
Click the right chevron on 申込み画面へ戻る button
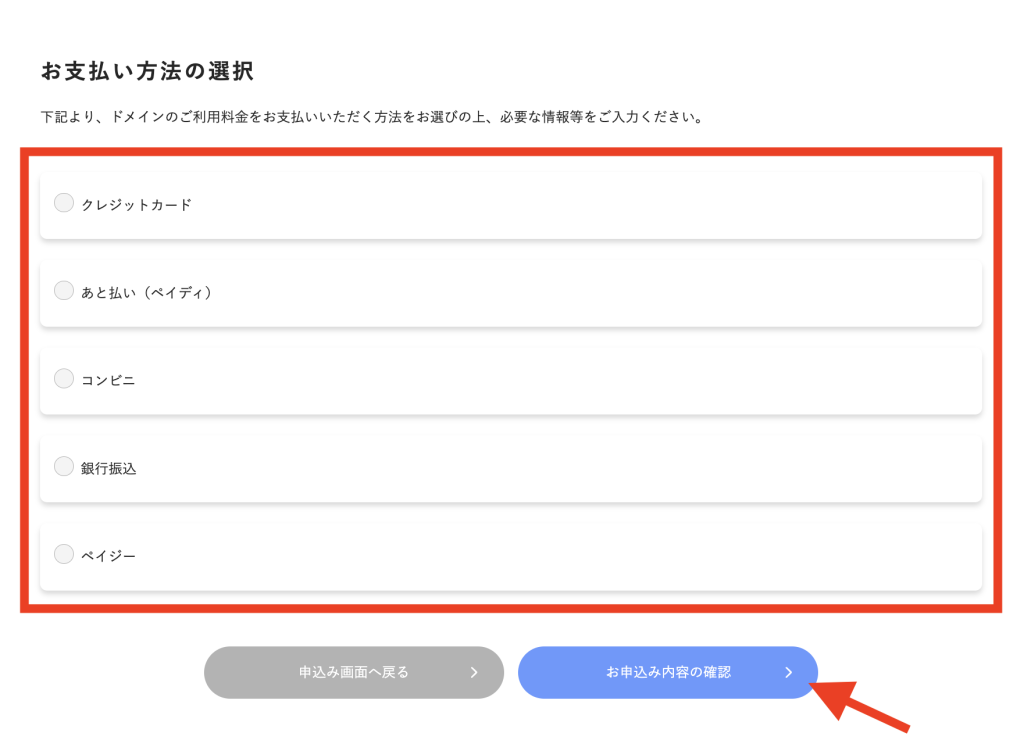point(474,672)
